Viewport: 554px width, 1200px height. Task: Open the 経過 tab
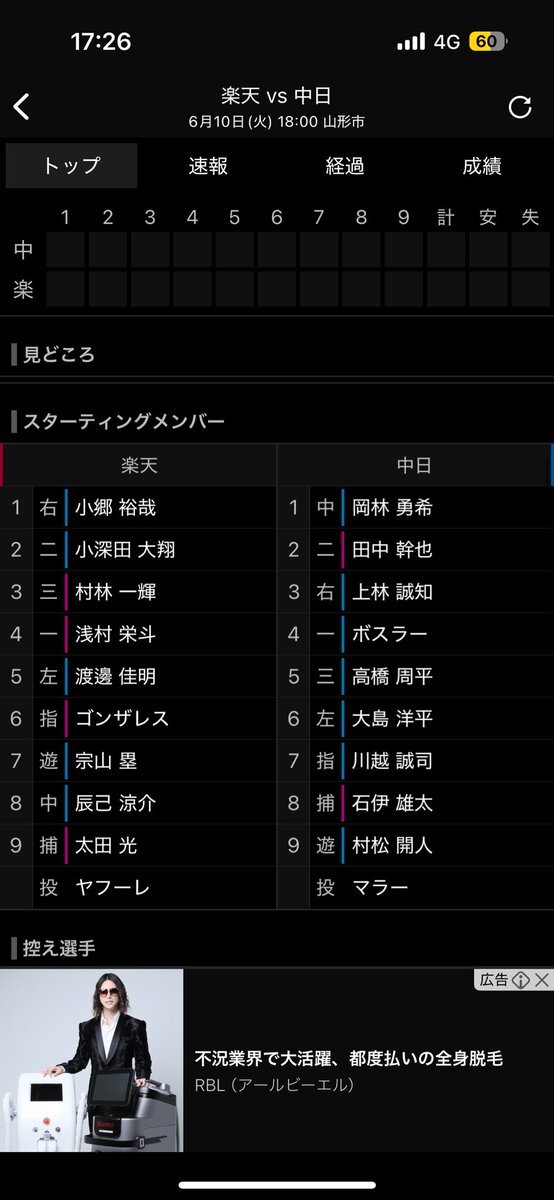pos(345,166)
